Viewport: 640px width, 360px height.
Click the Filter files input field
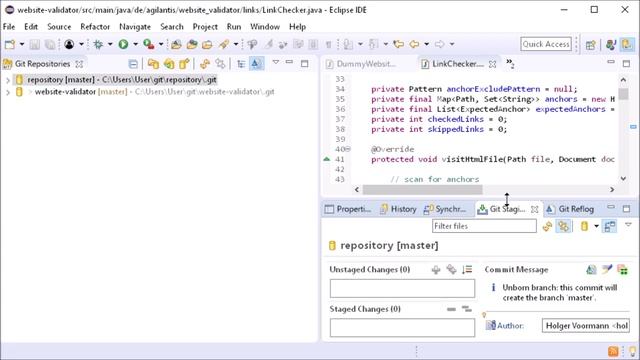484,226
